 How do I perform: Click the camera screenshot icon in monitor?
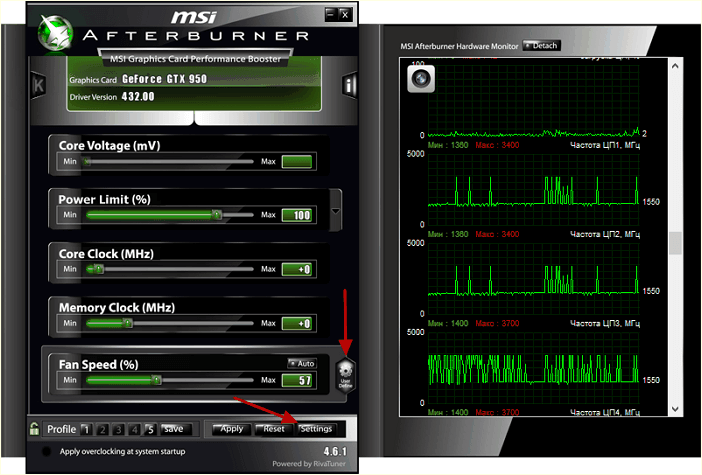pos(421,79)
